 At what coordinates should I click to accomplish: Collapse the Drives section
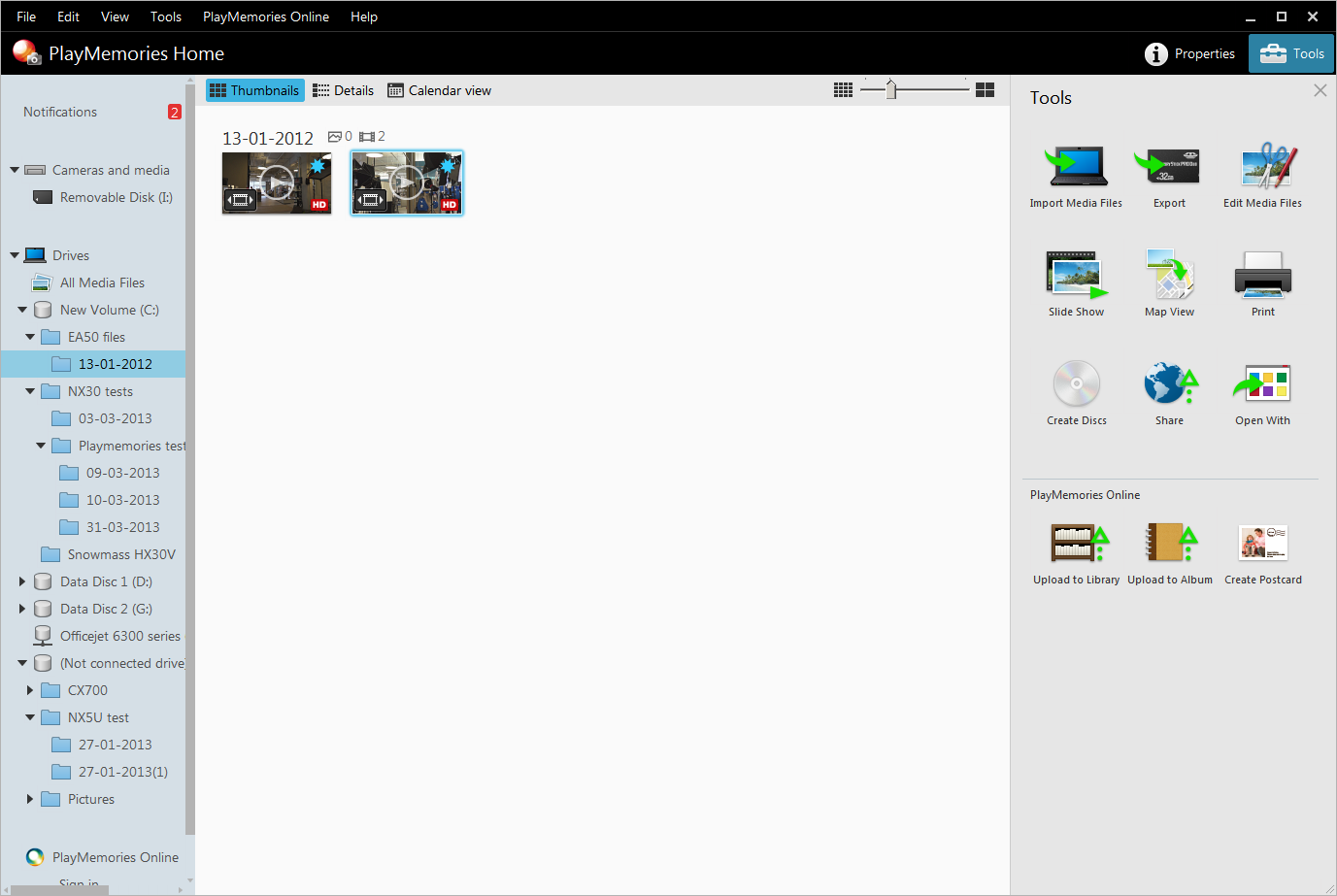(x=15, y=255)
